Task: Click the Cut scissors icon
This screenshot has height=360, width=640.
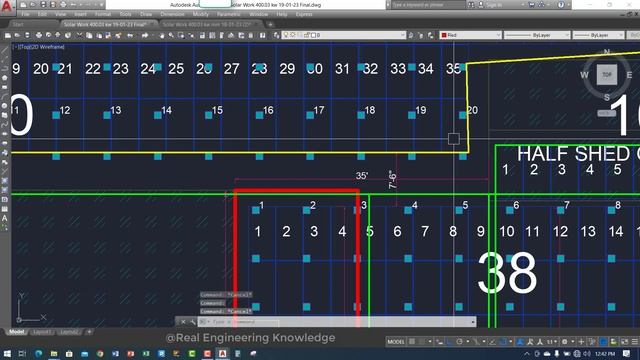Action: pos(79,36)
